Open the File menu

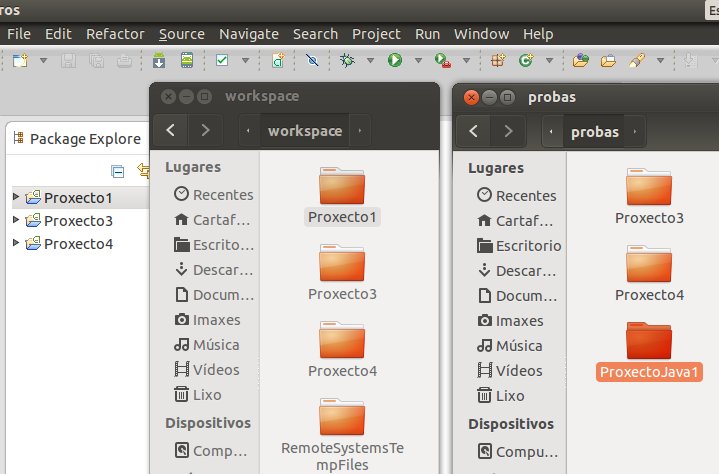tap(19, 34)
